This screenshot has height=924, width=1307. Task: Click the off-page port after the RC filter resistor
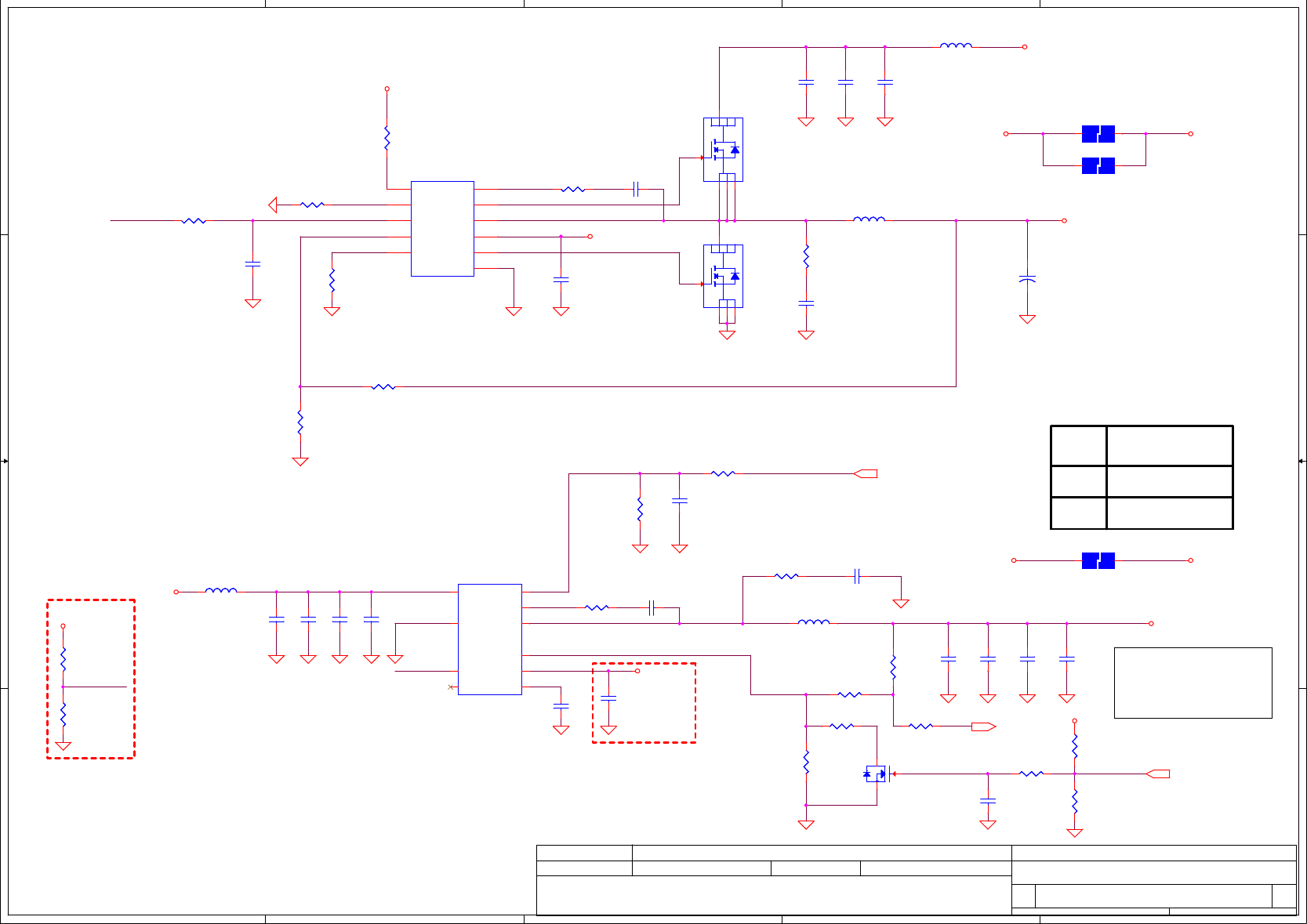(866, 473)
